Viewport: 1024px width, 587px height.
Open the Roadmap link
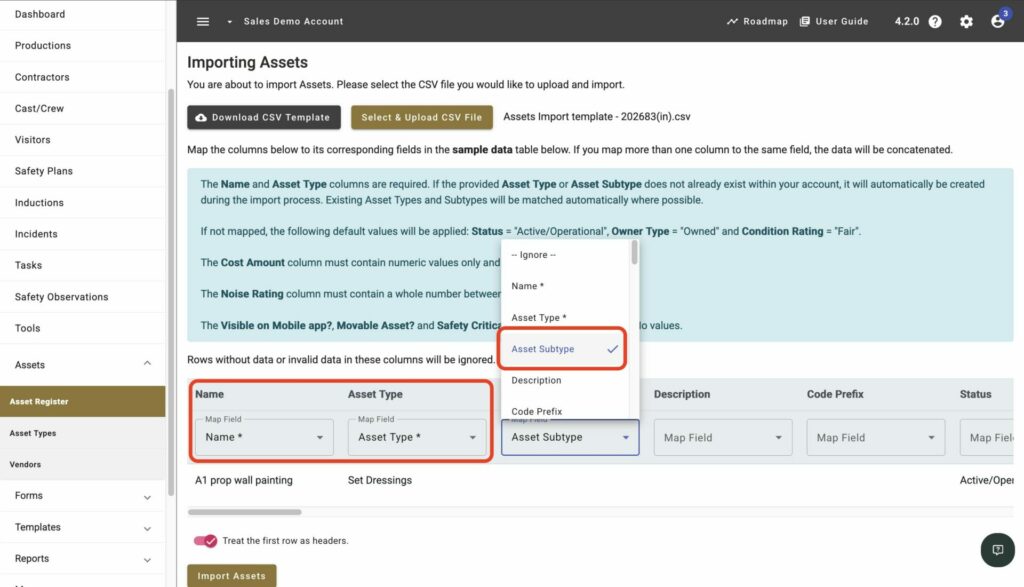click(757, 22)
